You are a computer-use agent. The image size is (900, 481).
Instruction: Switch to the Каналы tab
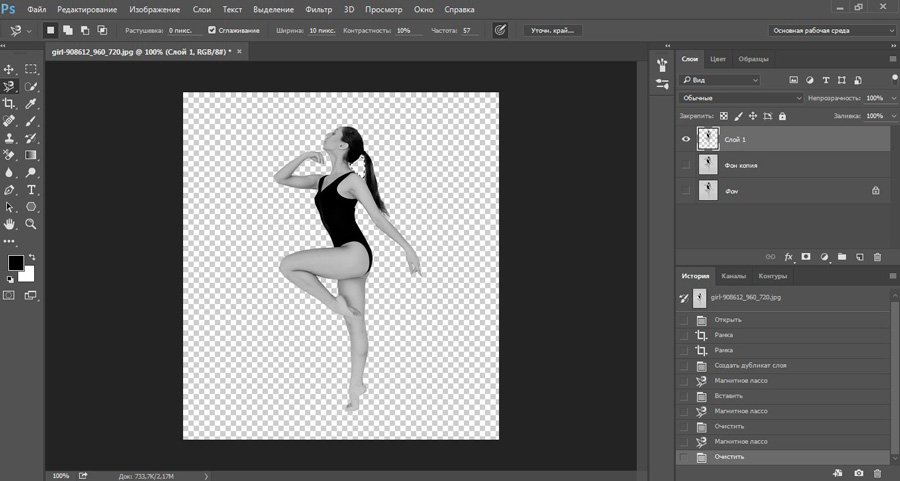click(x=733, y=276)
